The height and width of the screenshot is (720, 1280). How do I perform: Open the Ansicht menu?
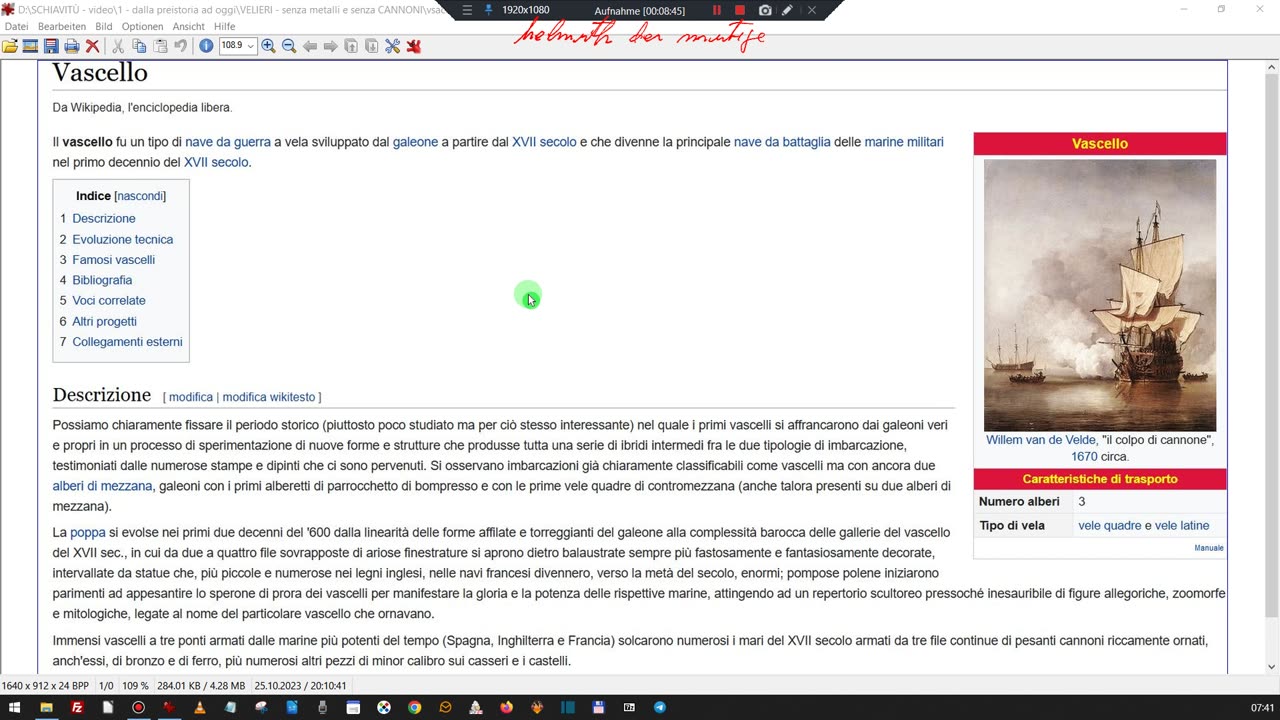189,26
